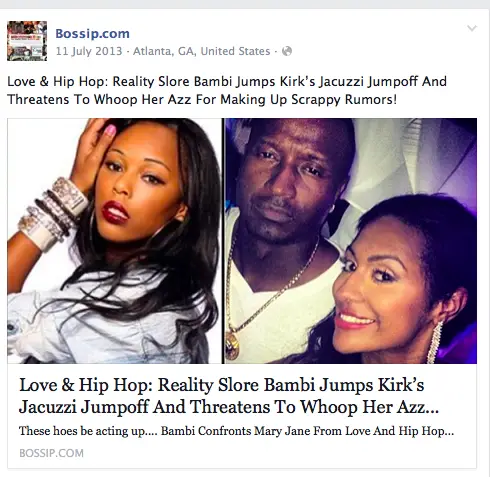Click the BOSSIP.COM source link
Viewport: 490px width, 477px height.
[x=51, y=453]
